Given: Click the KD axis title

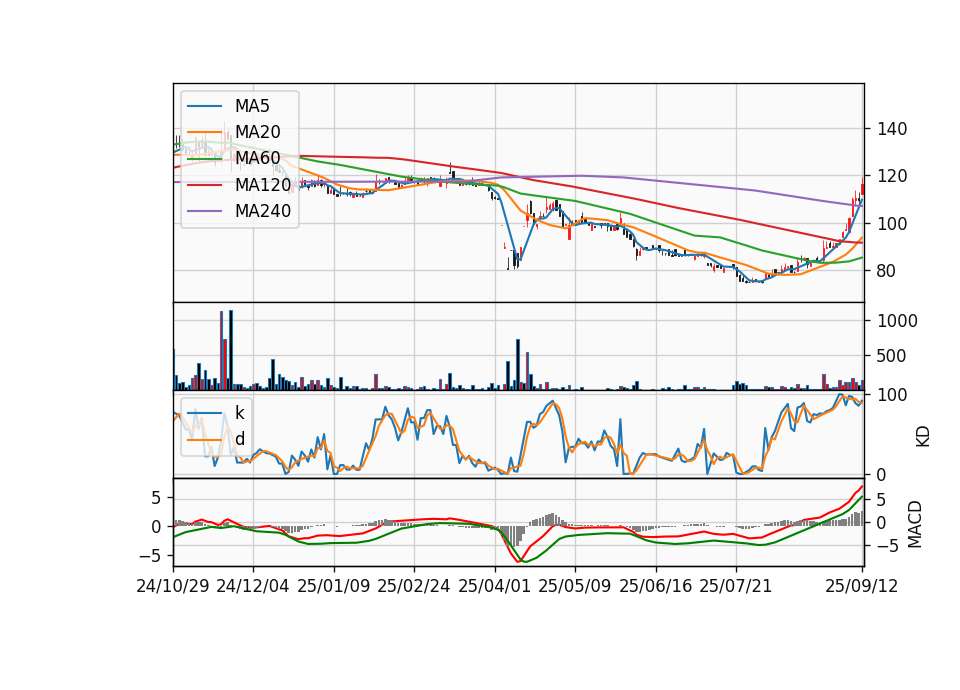Looking at the screenshot, I should [923, 437].
